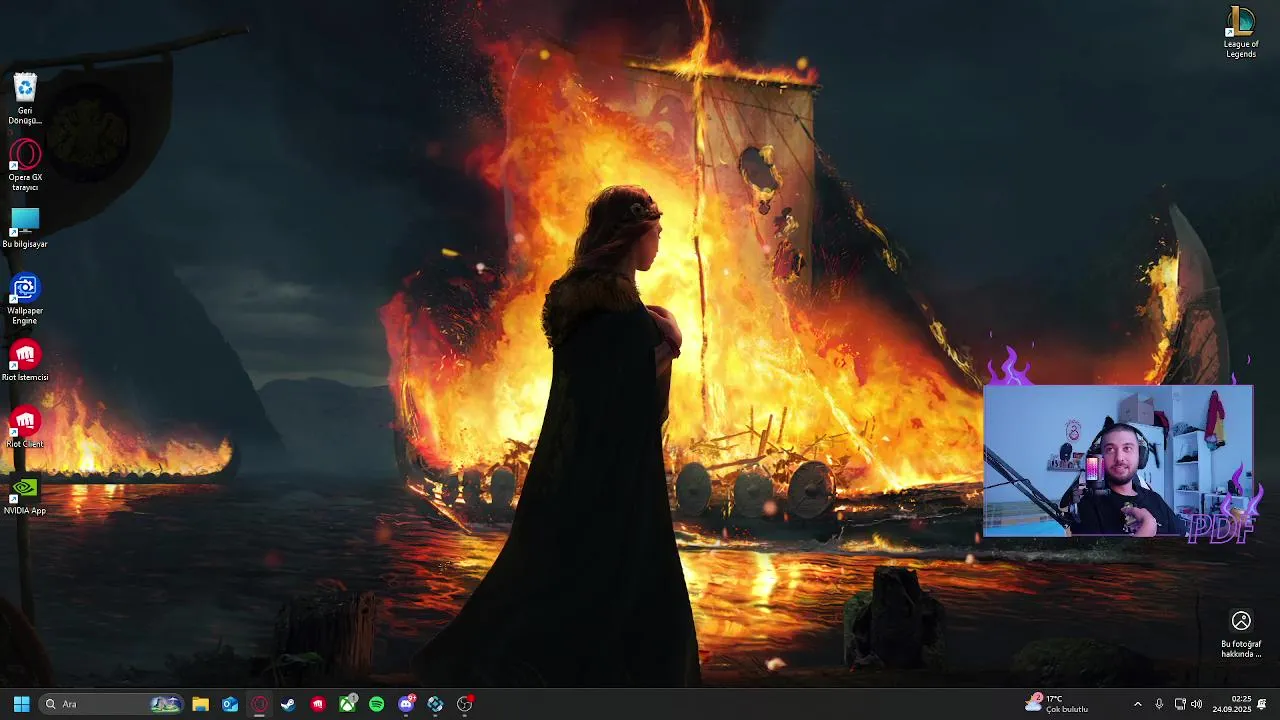Open Outlook from the taskbar
Viewport: 1280px width, 720px height.
point(230,704)
